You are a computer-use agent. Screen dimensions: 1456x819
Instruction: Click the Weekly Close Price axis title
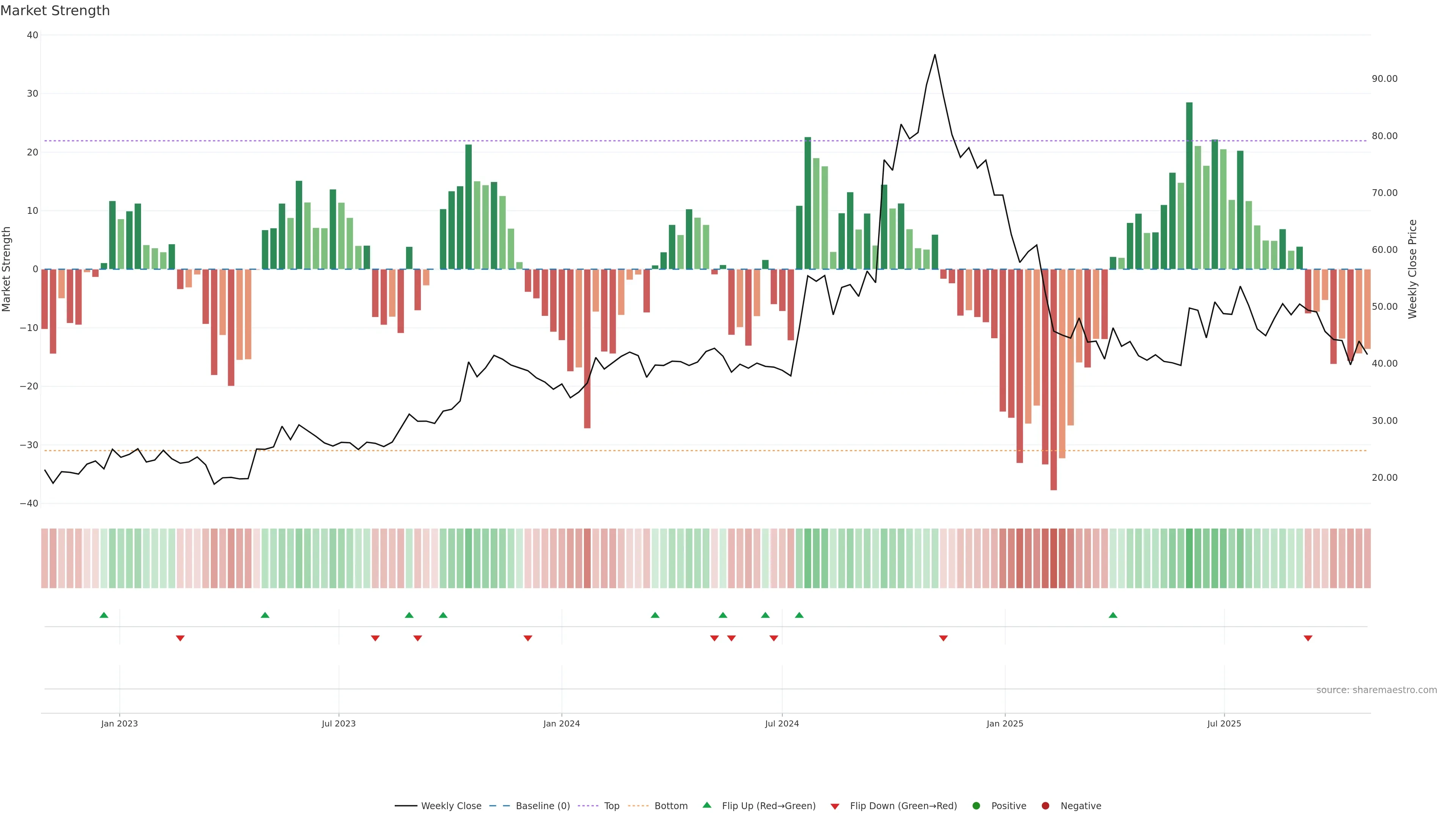tap(1412, 269)
